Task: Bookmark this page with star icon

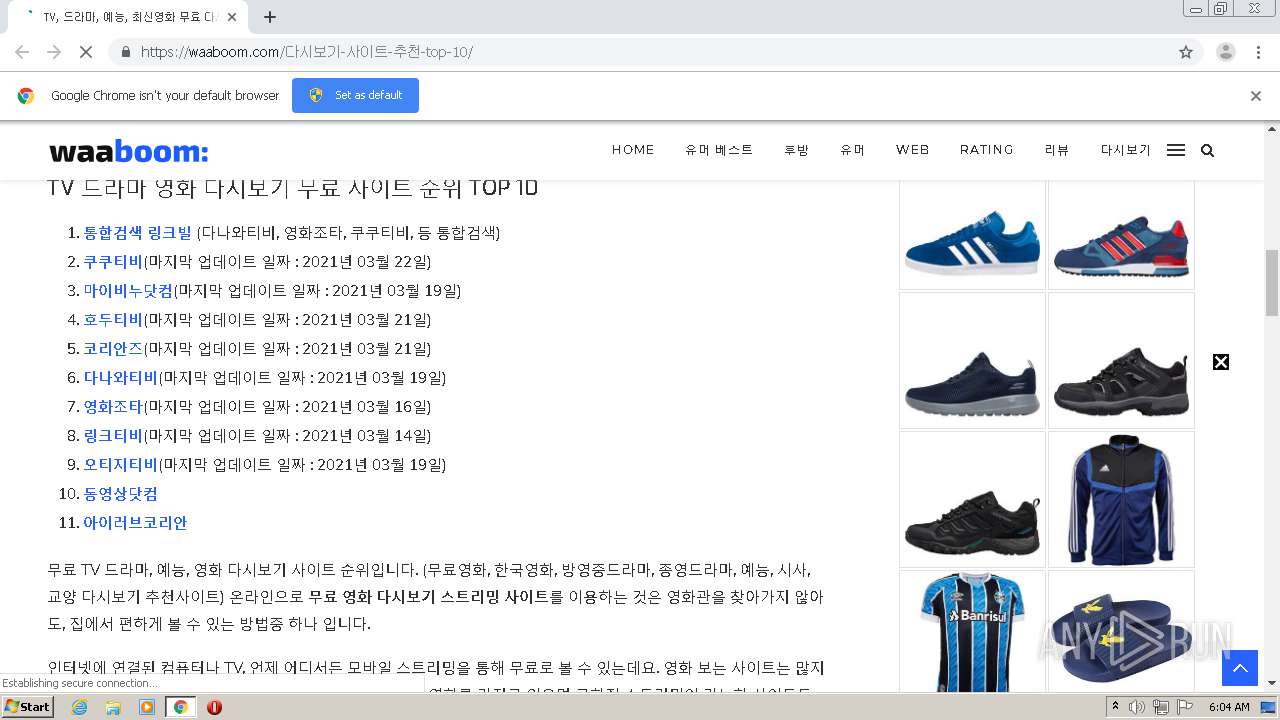Action: [x=1186, y=52]
